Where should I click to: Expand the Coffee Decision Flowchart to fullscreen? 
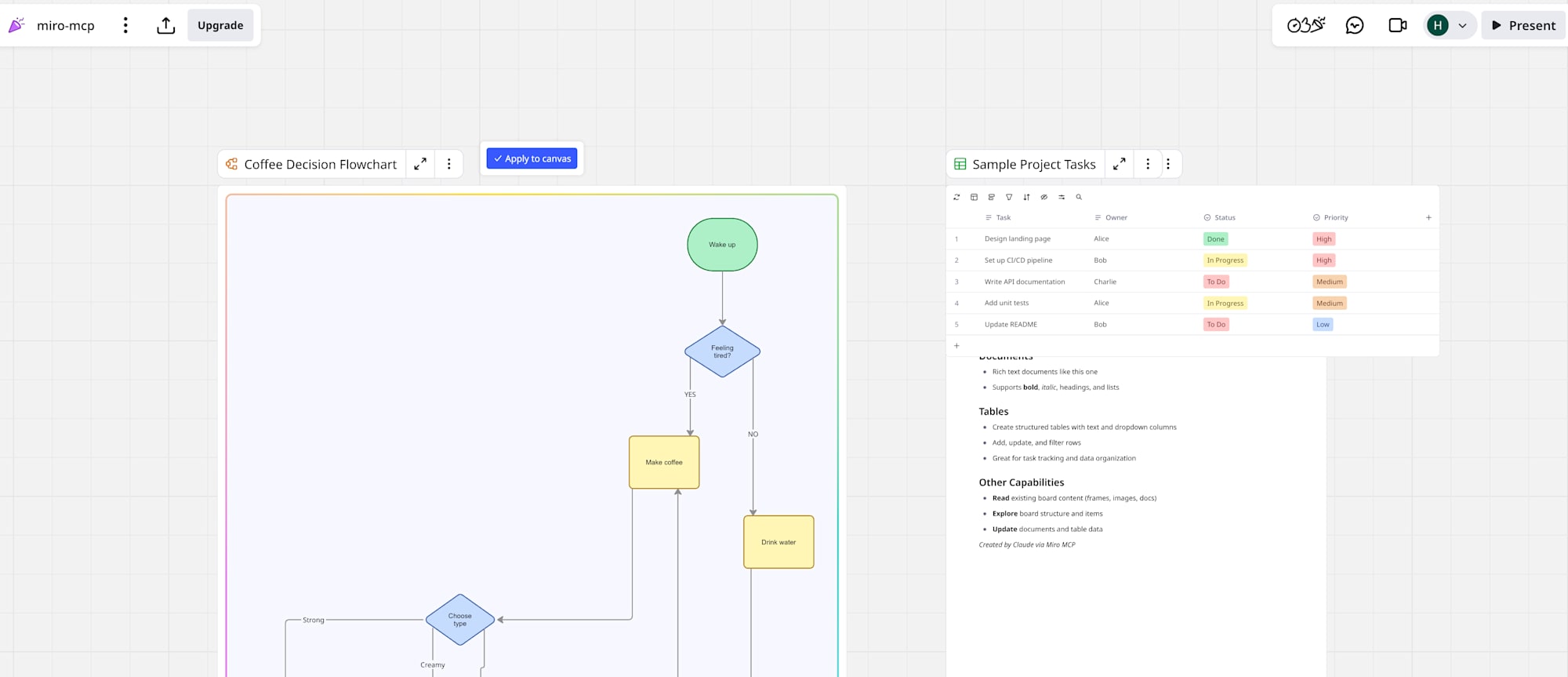point(420,164)
